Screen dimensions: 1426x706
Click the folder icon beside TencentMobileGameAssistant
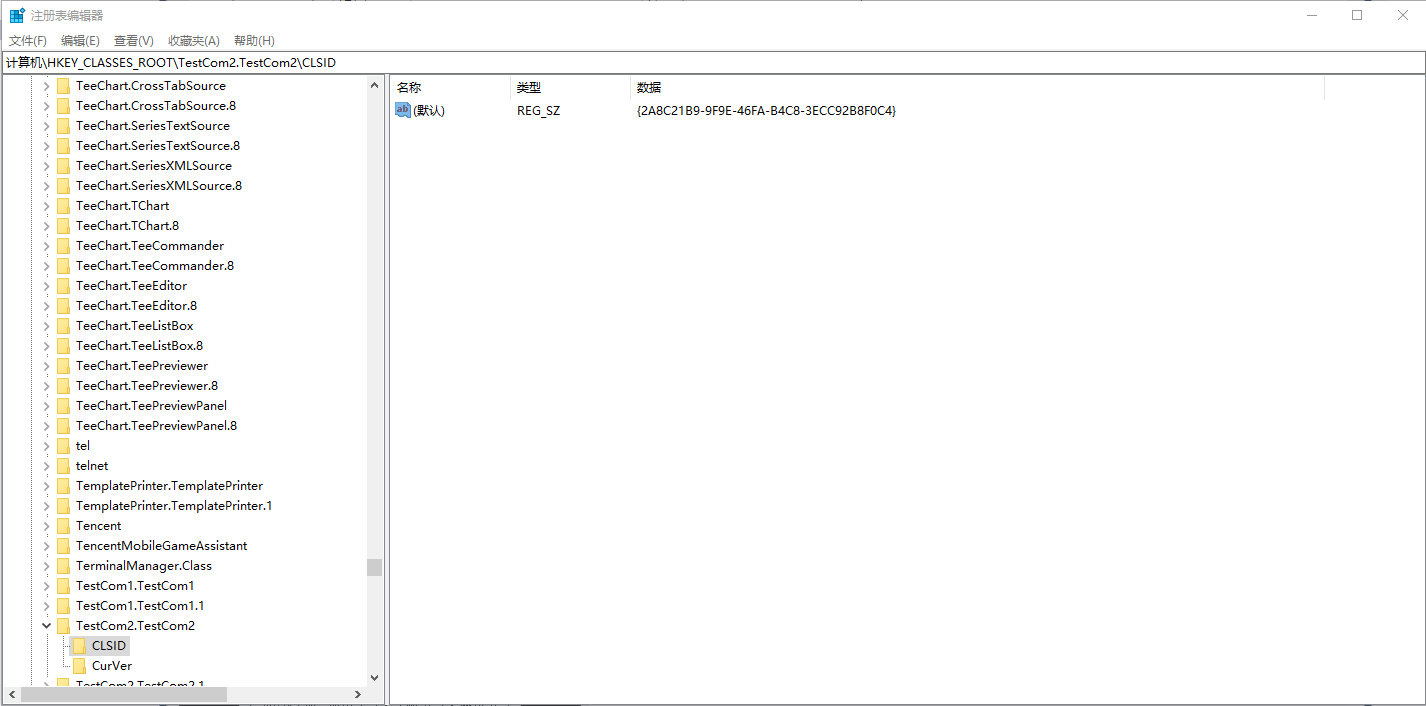click(x=64, y=545)
